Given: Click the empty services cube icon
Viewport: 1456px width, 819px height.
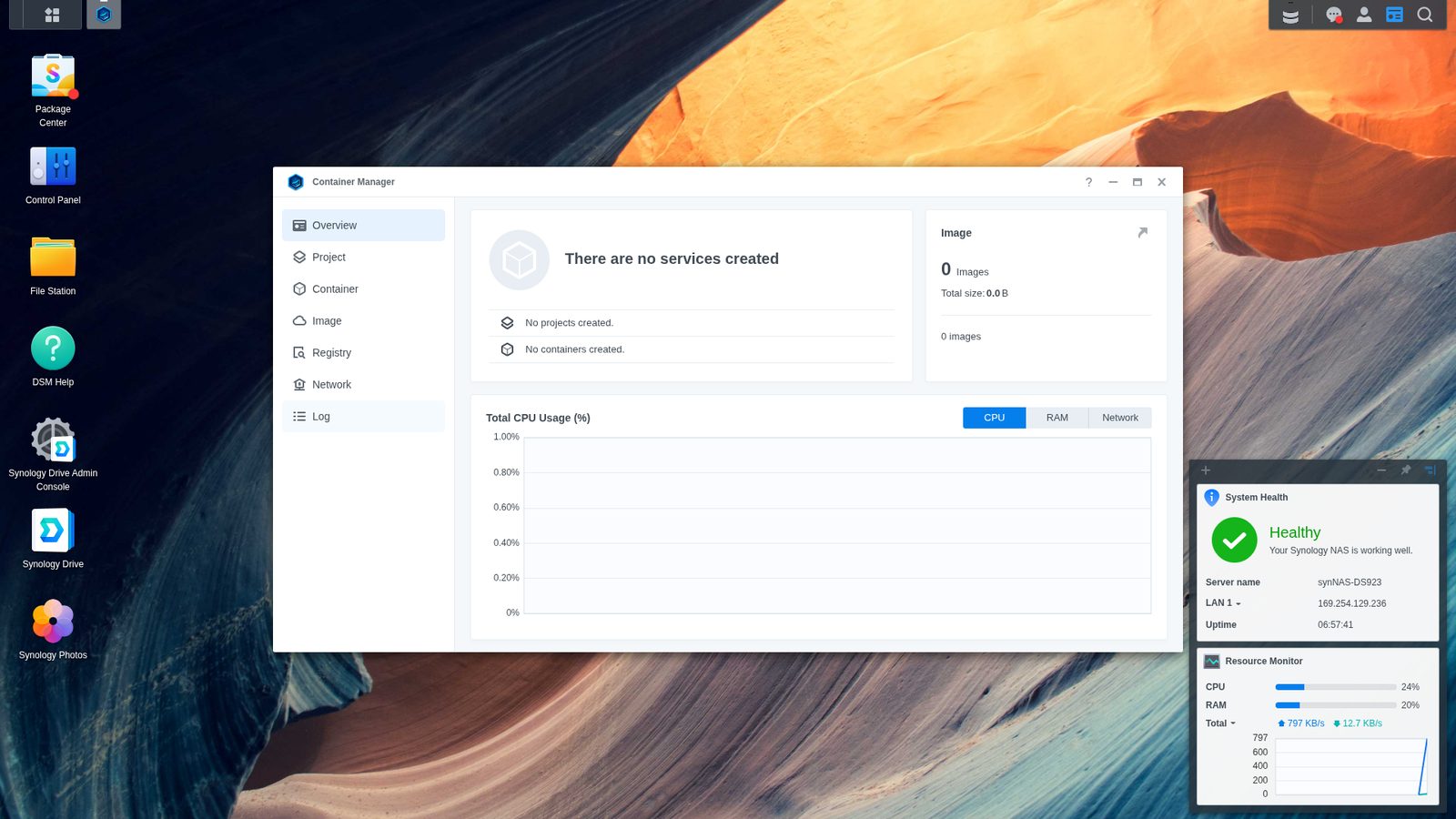Looking at the screenshot, I should (520, 260).
